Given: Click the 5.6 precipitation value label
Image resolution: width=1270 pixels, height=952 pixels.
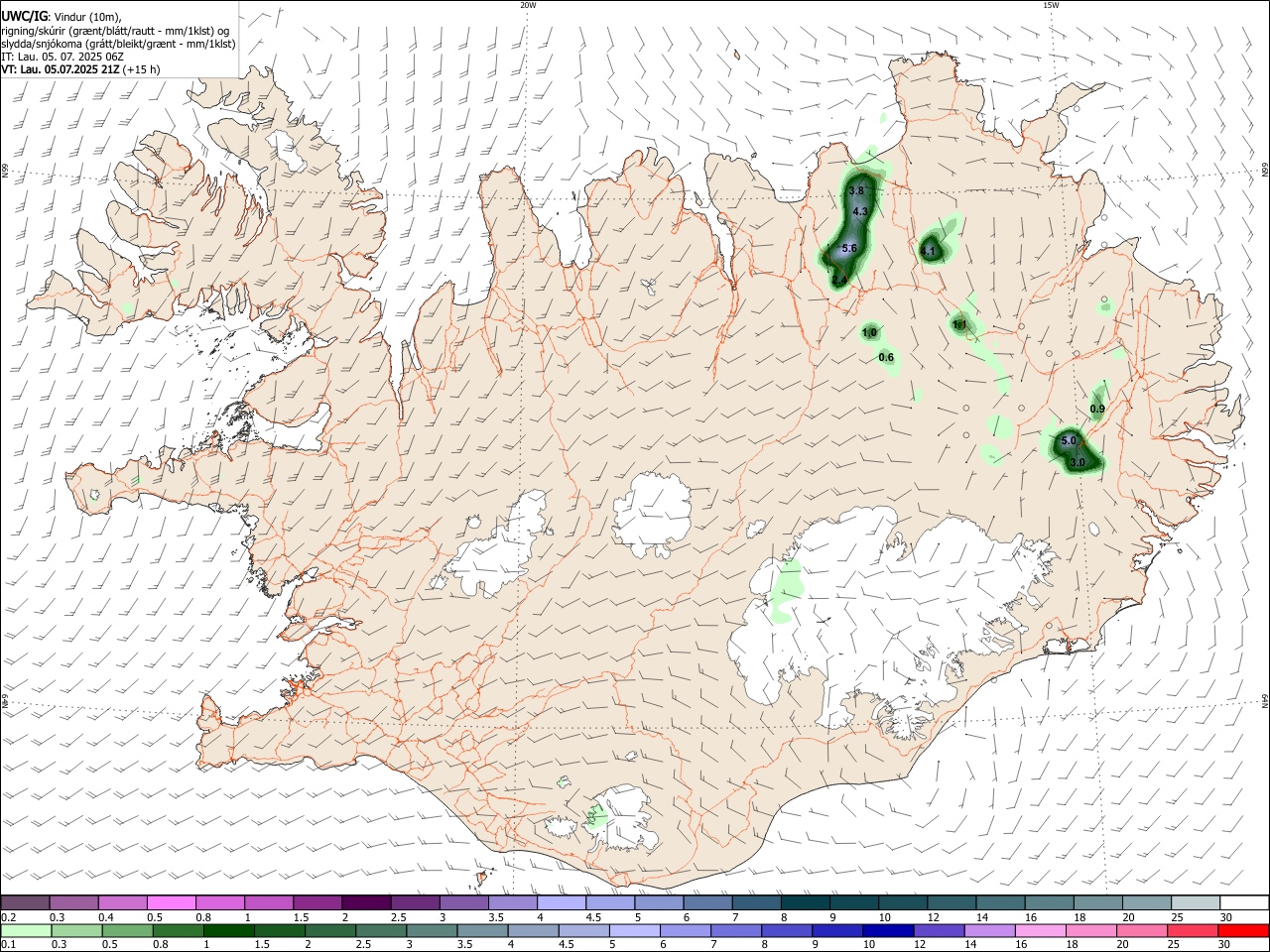Looking at the screenshot, I should pyautogui.click(x=848, y=248).
